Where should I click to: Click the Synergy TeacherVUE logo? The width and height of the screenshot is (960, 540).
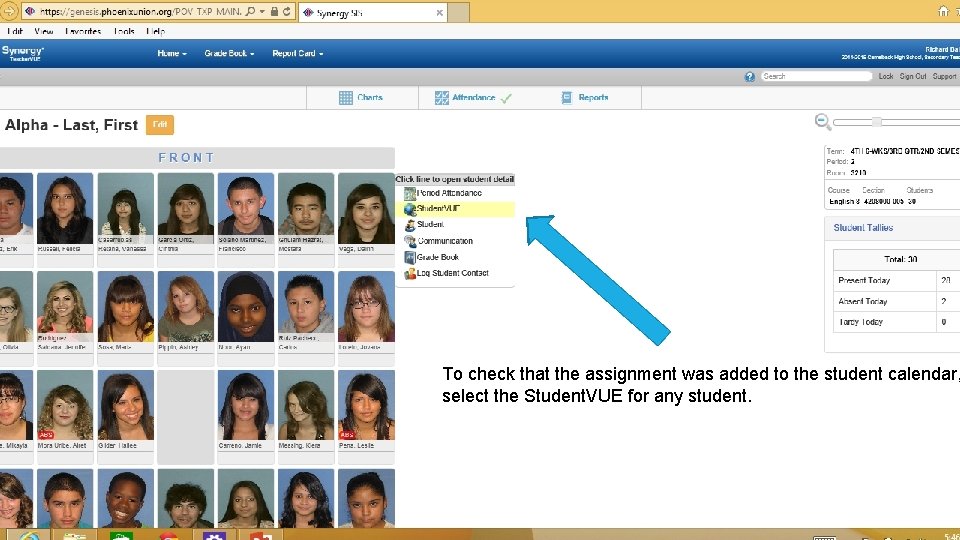tap(23, 53)
